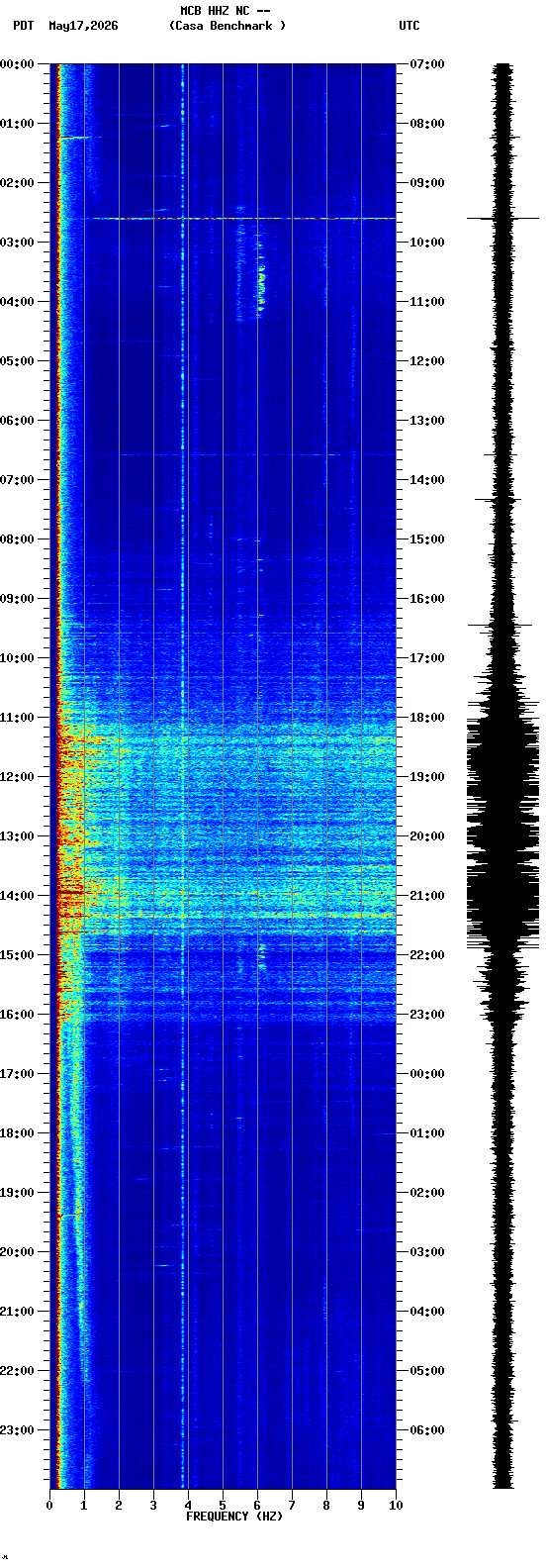
Task: Click the 06:00 UTC time label
Action: click(427, 1430)
